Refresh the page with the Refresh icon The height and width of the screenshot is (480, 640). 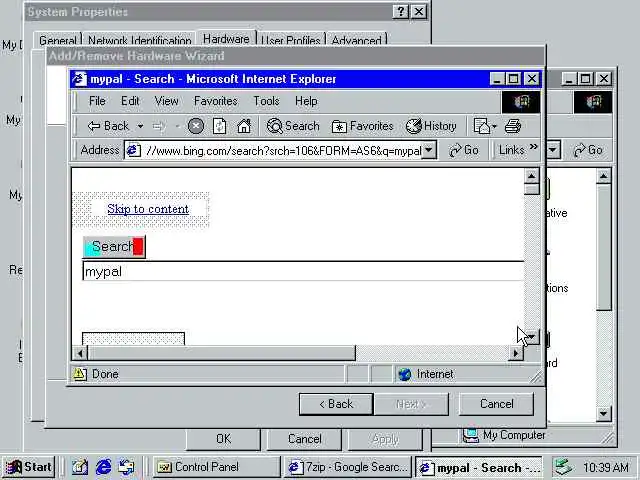220,126
